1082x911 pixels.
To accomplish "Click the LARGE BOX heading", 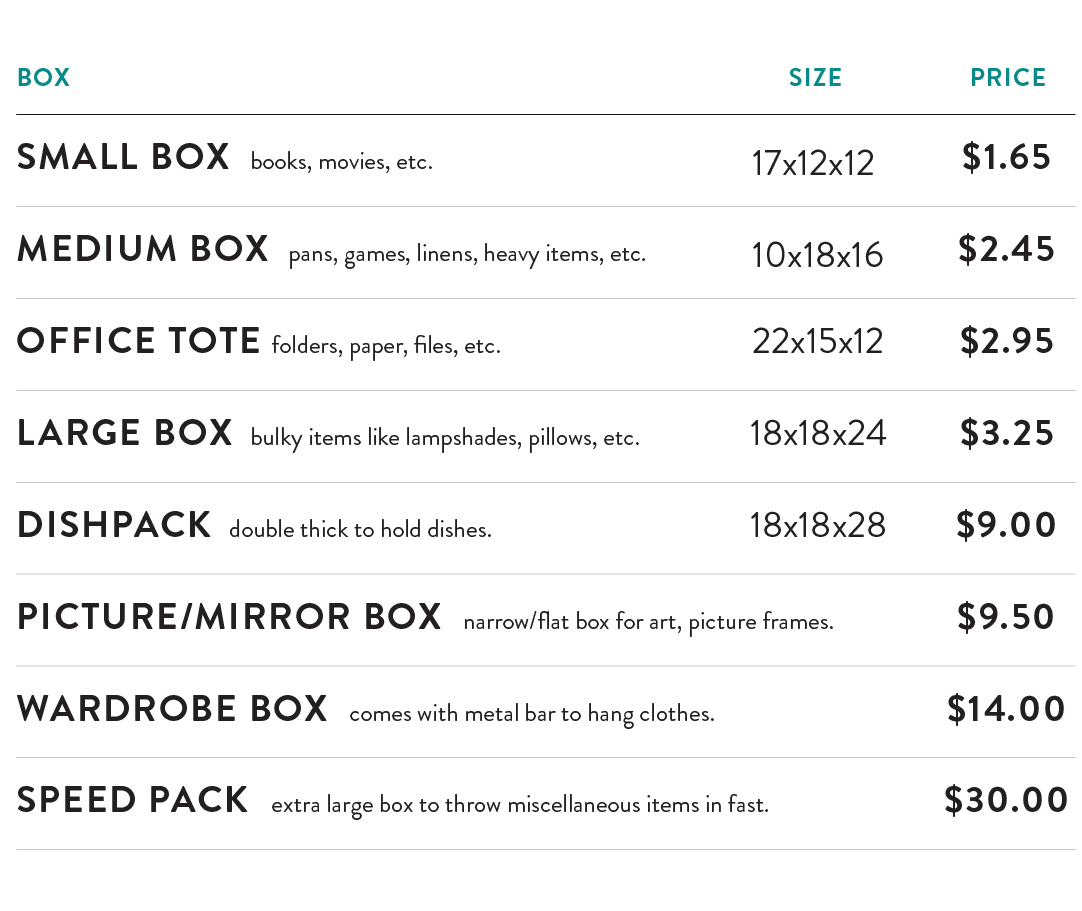I will 125,433.
